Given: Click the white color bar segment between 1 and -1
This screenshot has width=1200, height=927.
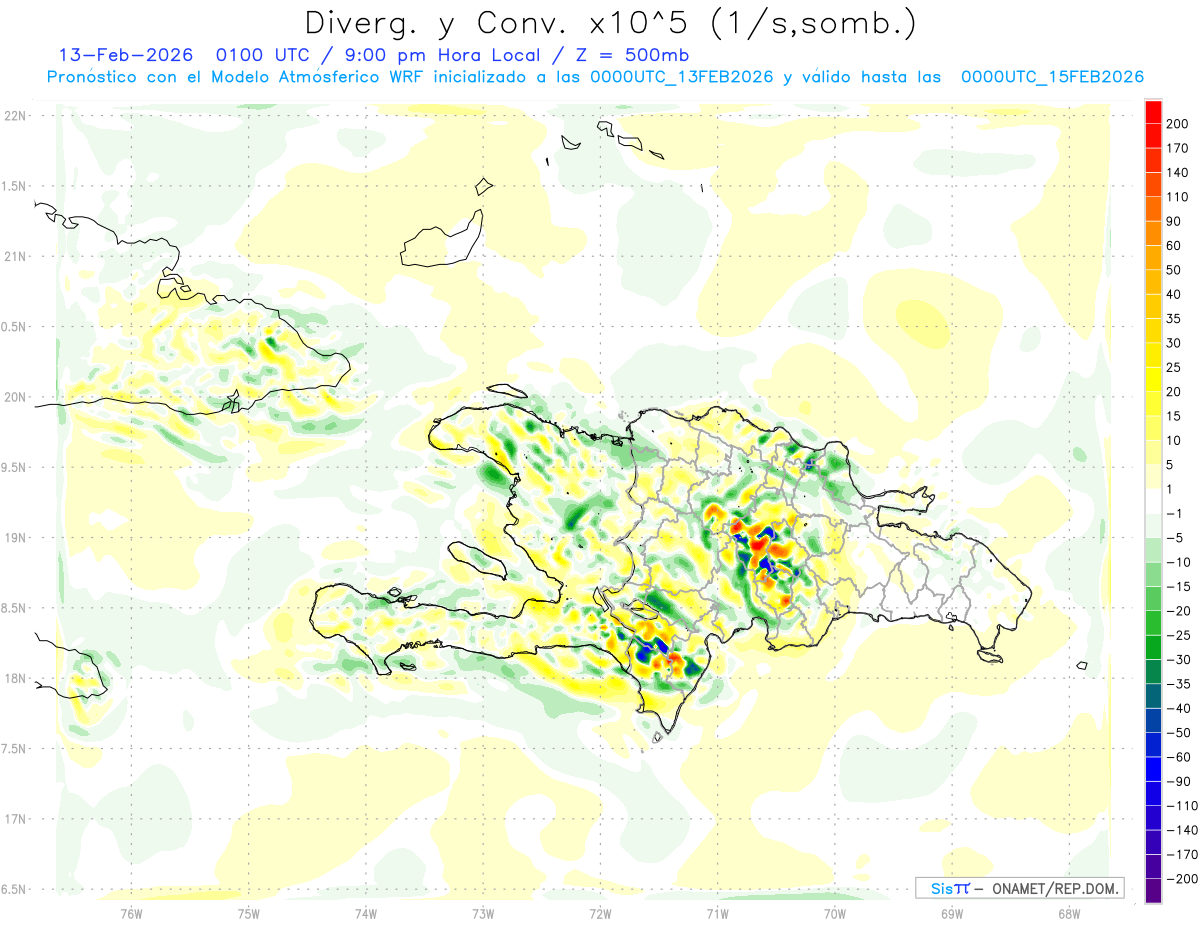Looking at the screenshot, I should tap(1154, 501).
